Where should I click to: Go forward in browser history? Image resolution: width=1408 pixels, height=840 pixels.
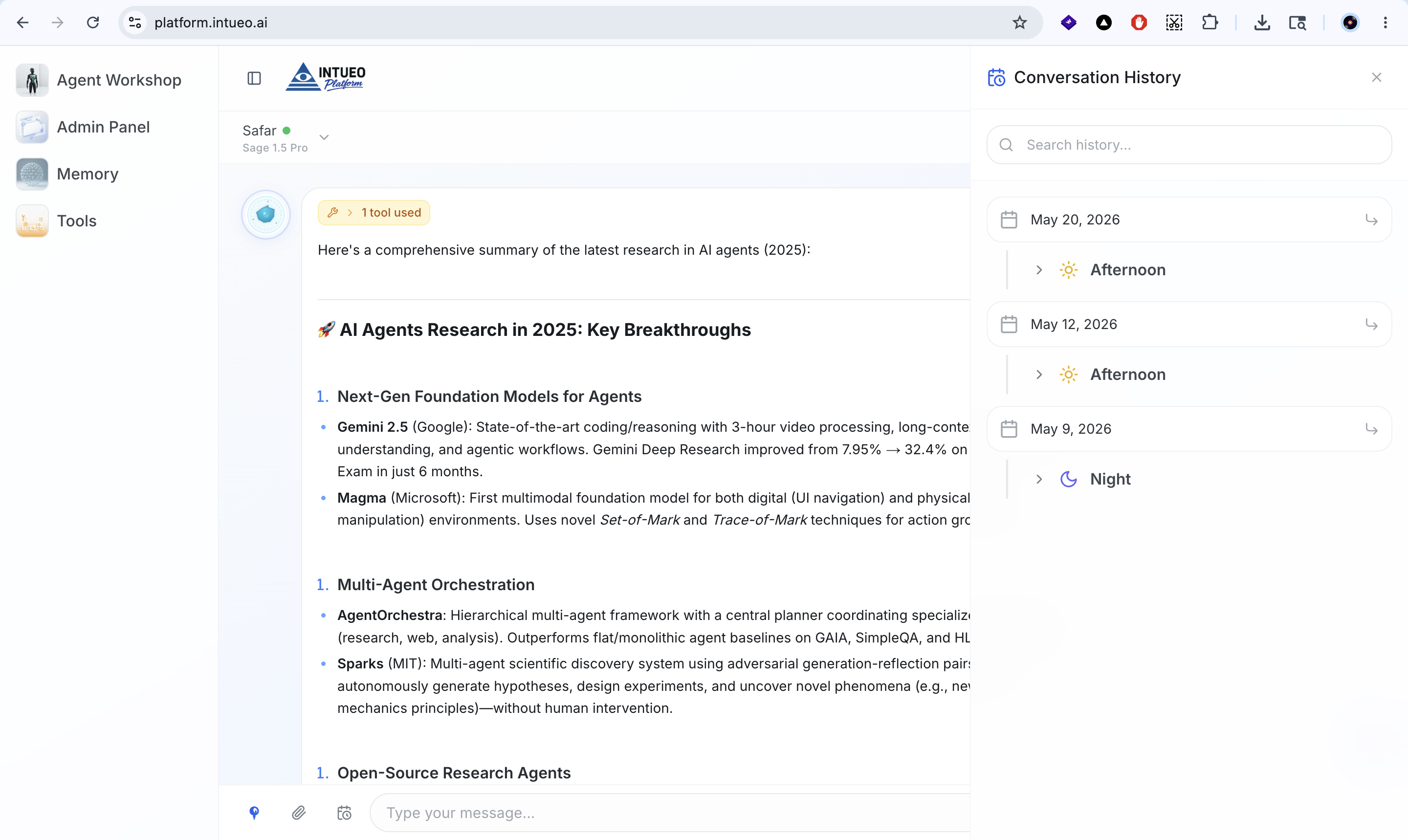click(57, 22)
